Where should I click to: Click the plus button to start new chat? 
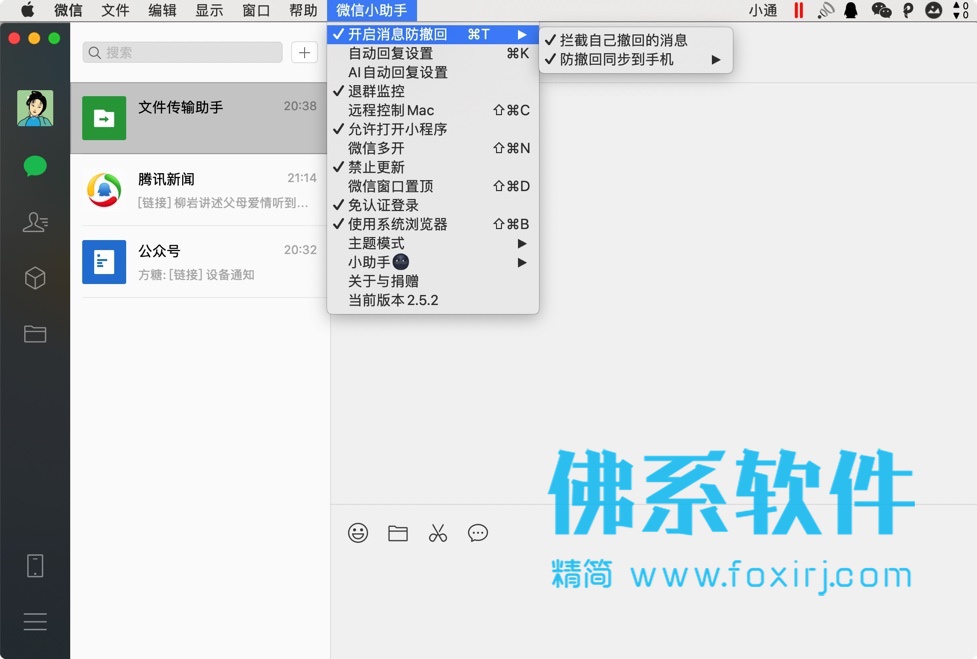click(304, 52)
